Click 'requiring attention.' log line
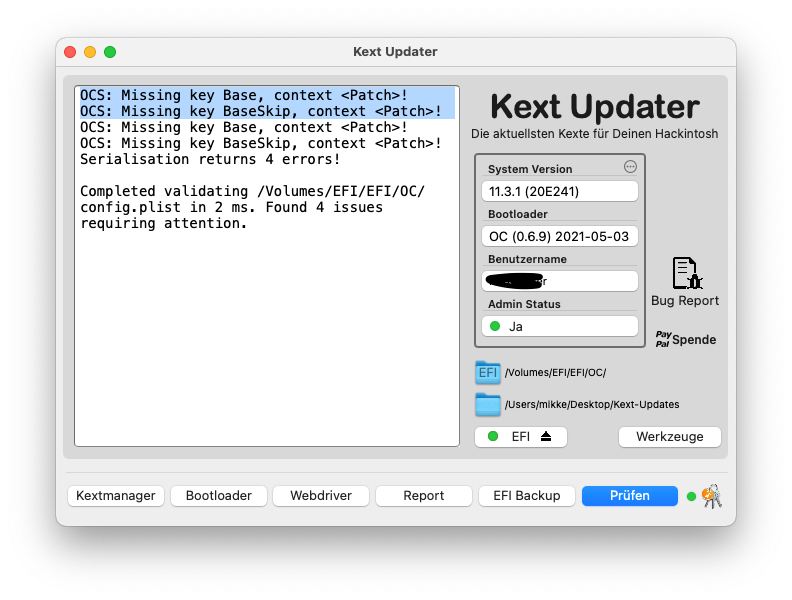 (163, 223)
